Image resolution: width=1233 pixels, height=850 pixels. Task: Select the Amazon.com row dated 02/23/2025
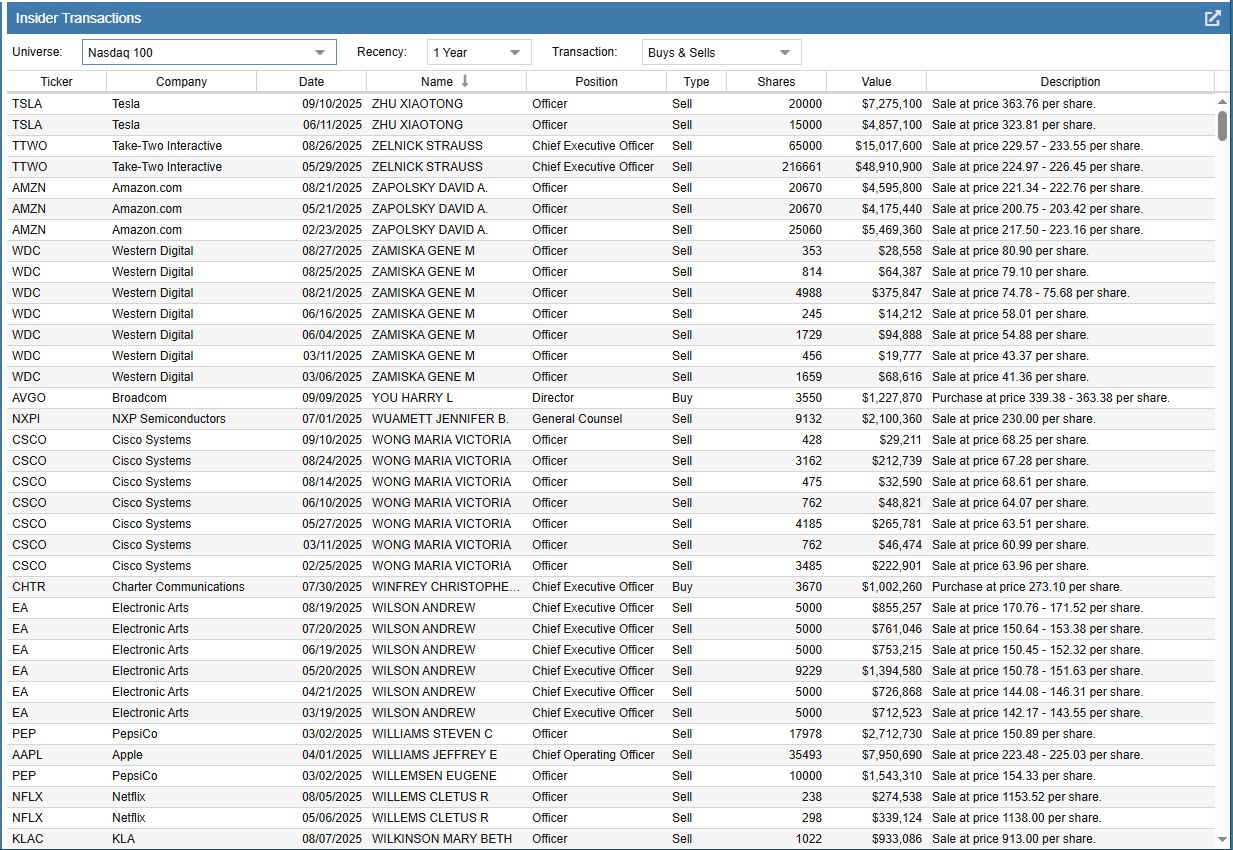click(611, 230)
